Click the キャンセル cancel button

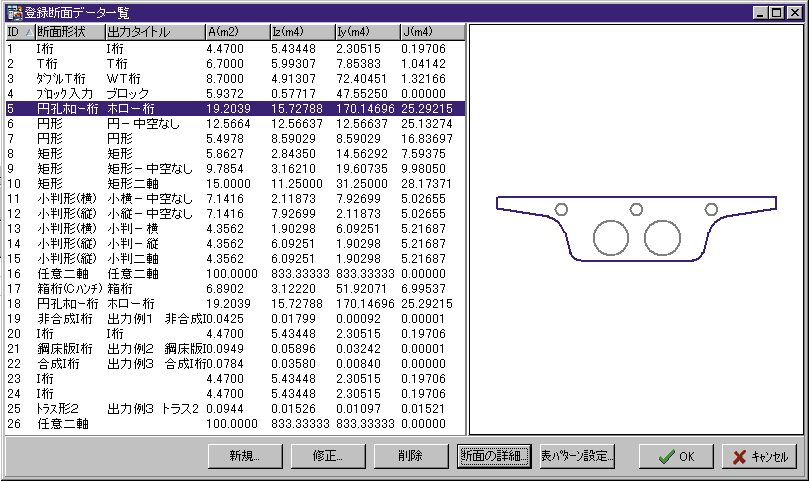pos(760,457)
